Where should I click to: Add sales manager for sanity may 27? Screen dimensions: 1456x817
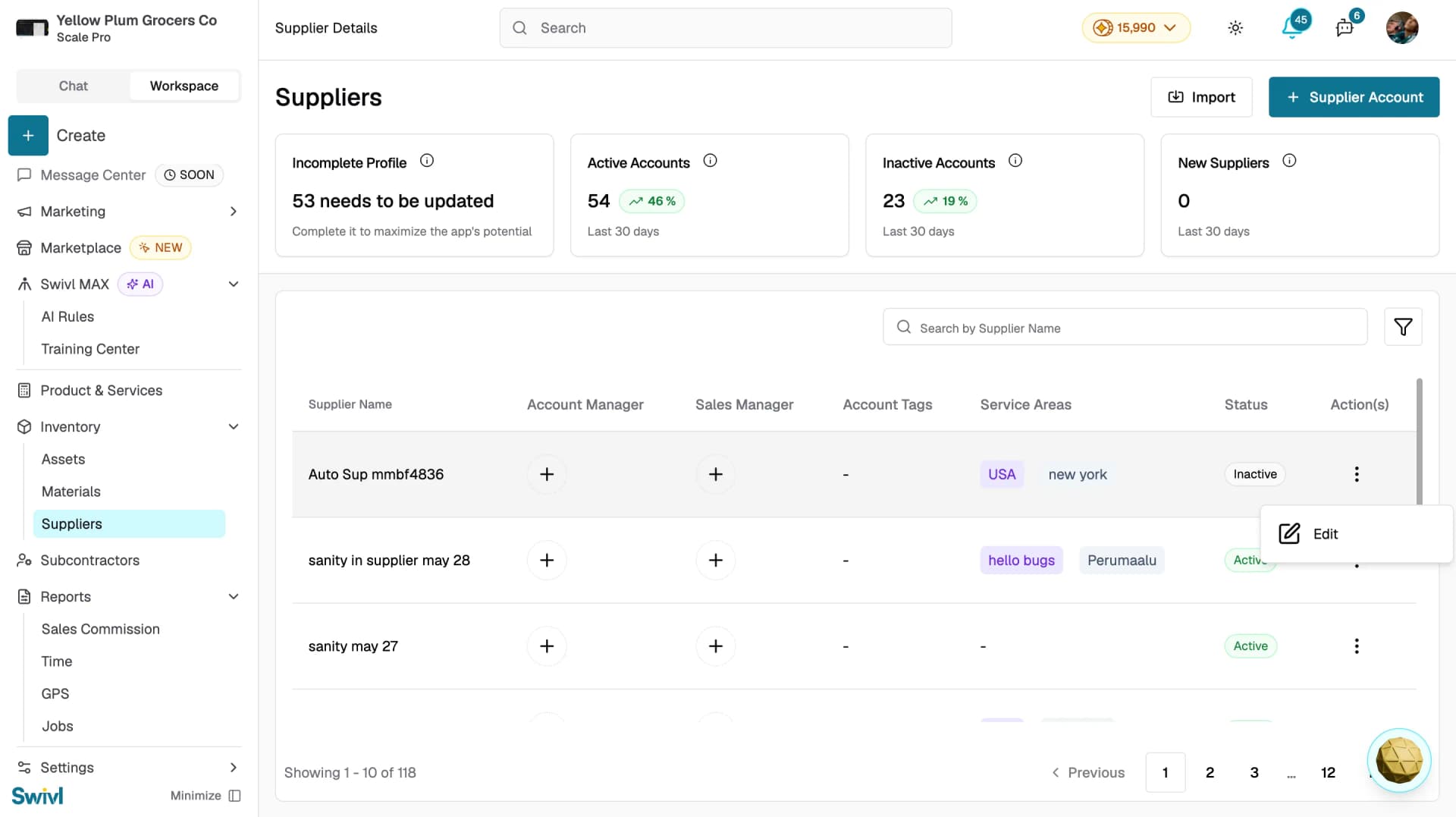[x=715, y=646]
